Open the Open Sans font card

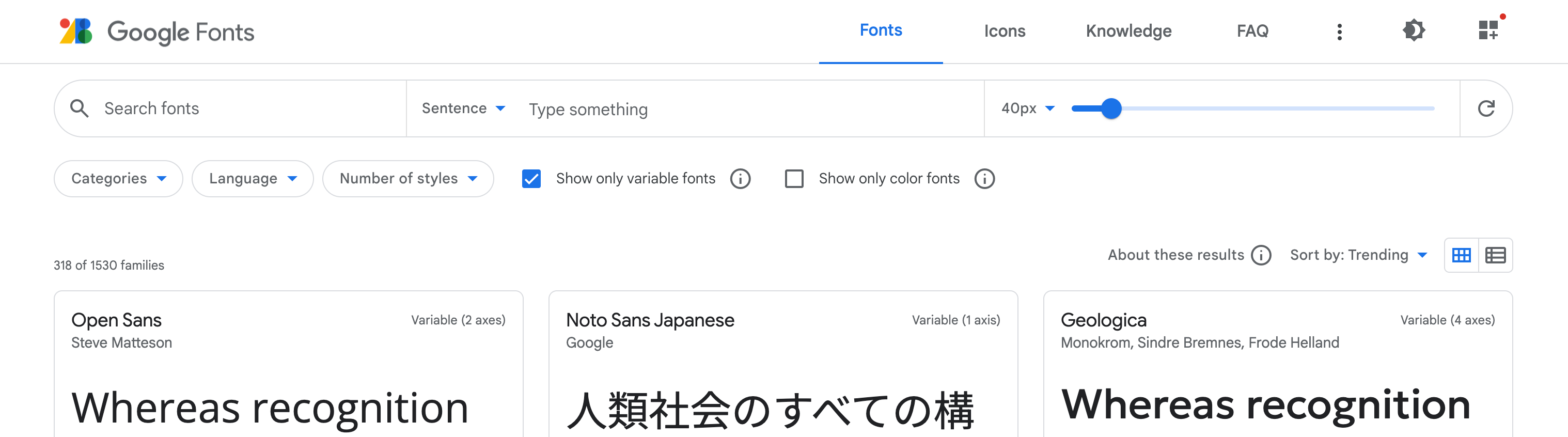[x=289, y=364]
